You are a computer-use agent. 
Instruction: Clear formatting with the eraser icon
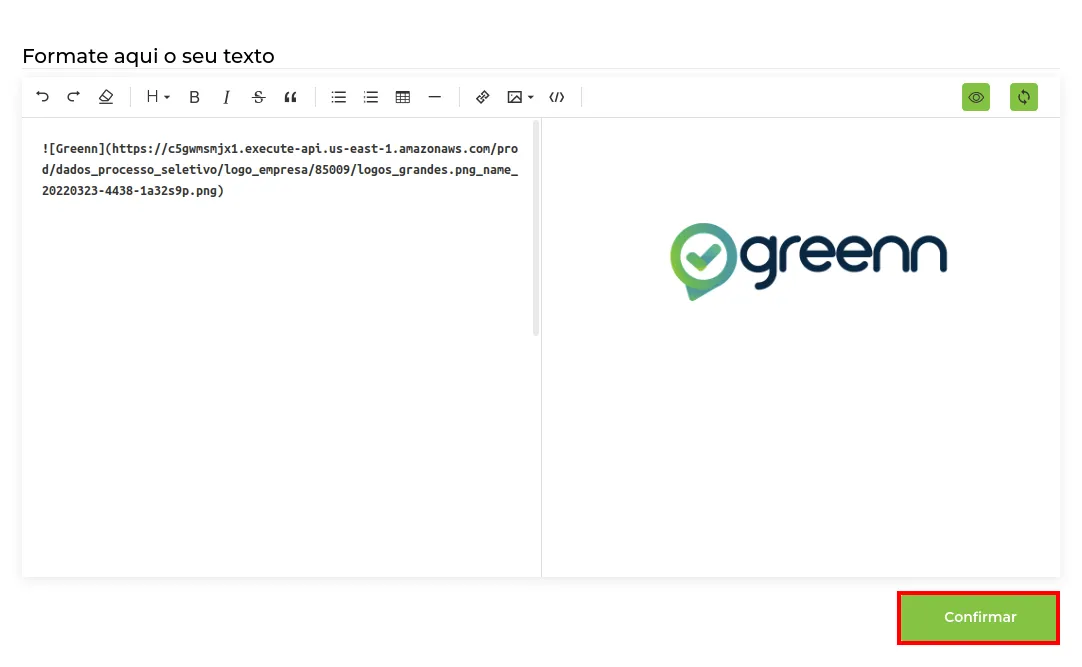pyautogui.click(x=106, y=97)
